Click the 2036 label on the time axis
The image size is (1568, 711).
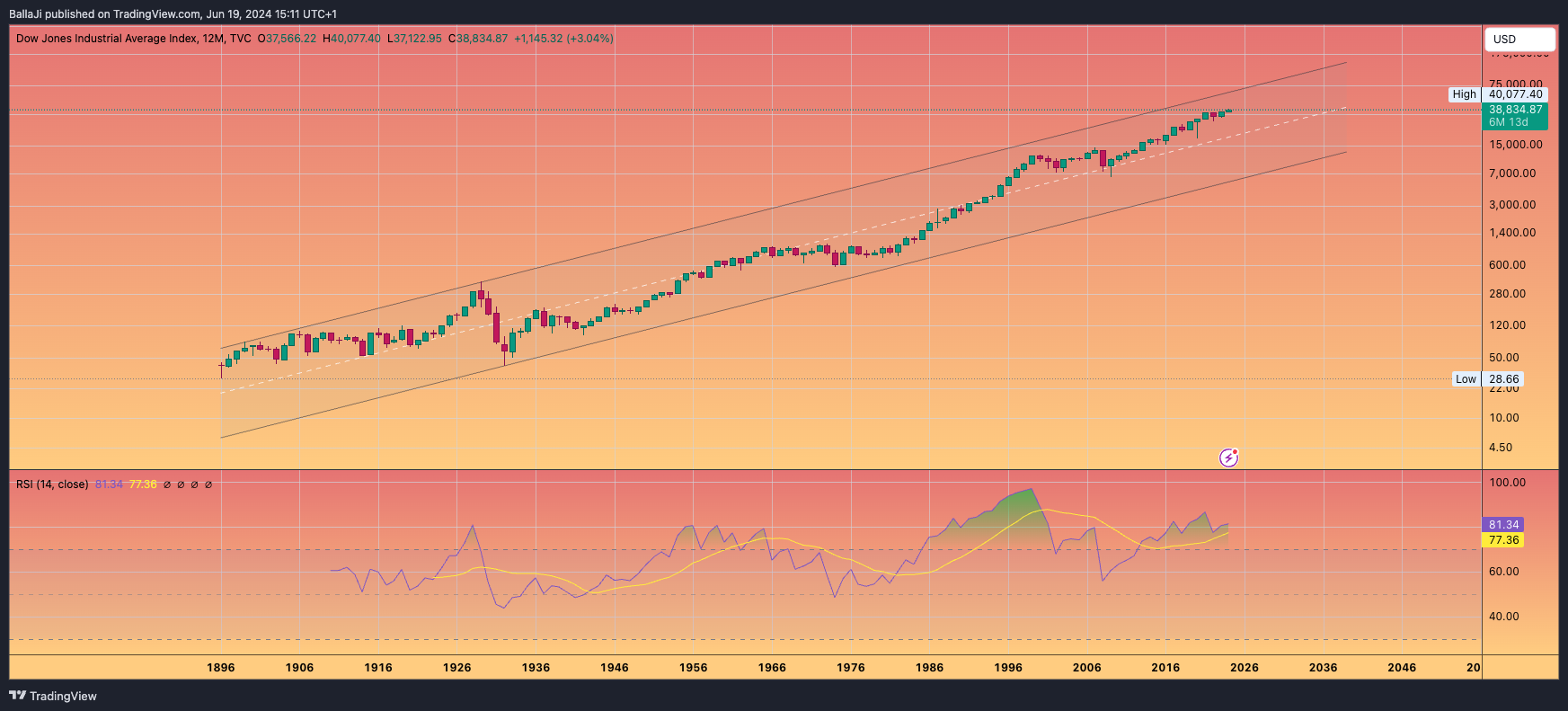[x=1324, y=668]
